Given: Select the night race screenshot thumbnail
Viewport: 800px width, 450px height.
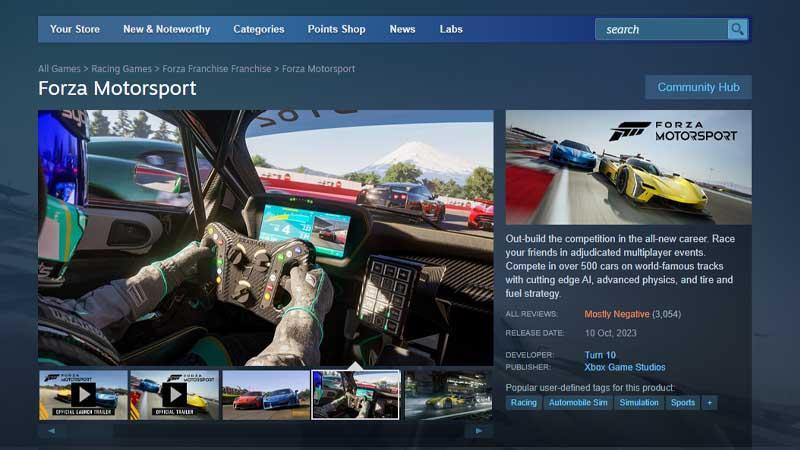Looking at the screenshot, I should 448,395.
